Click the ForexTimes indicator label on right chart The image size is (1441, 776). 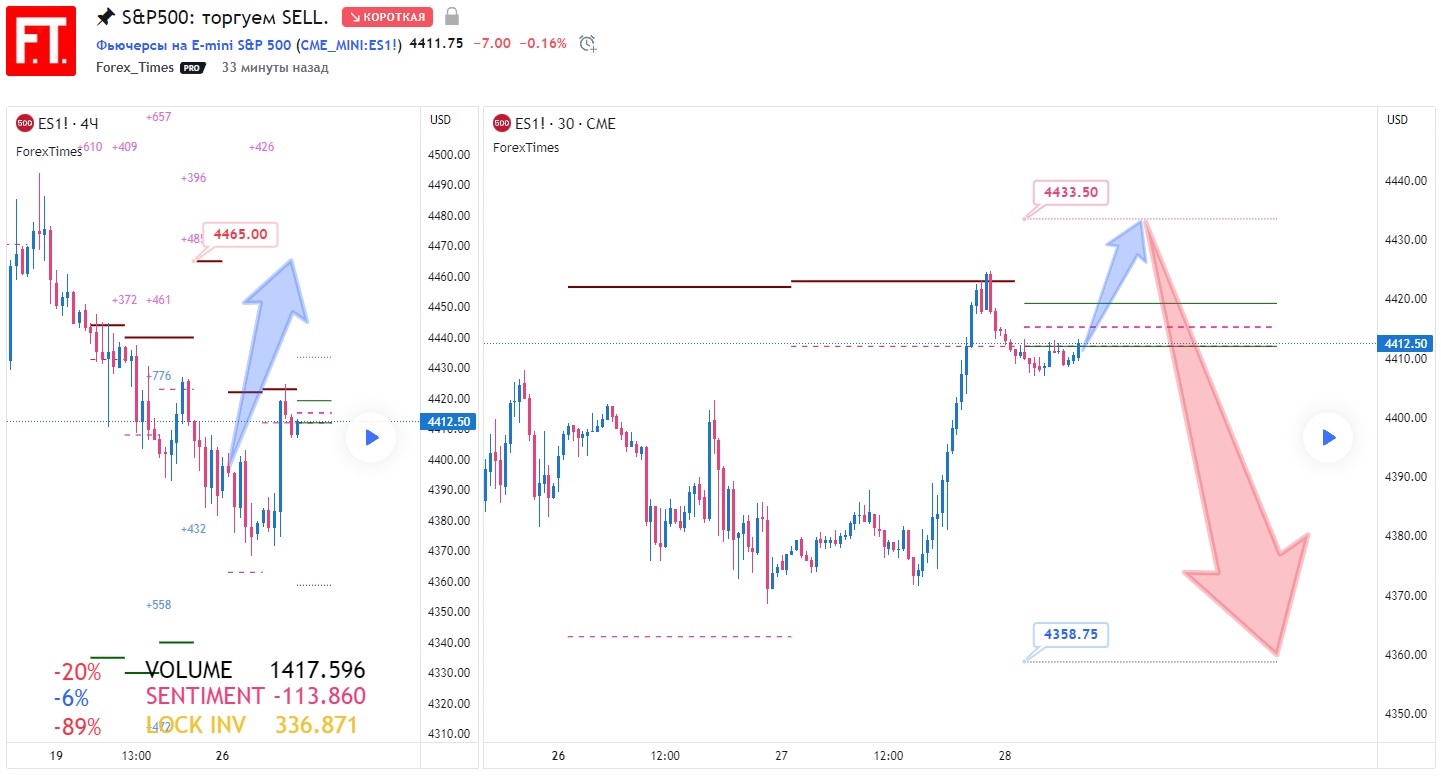click(x=526, y=148)
